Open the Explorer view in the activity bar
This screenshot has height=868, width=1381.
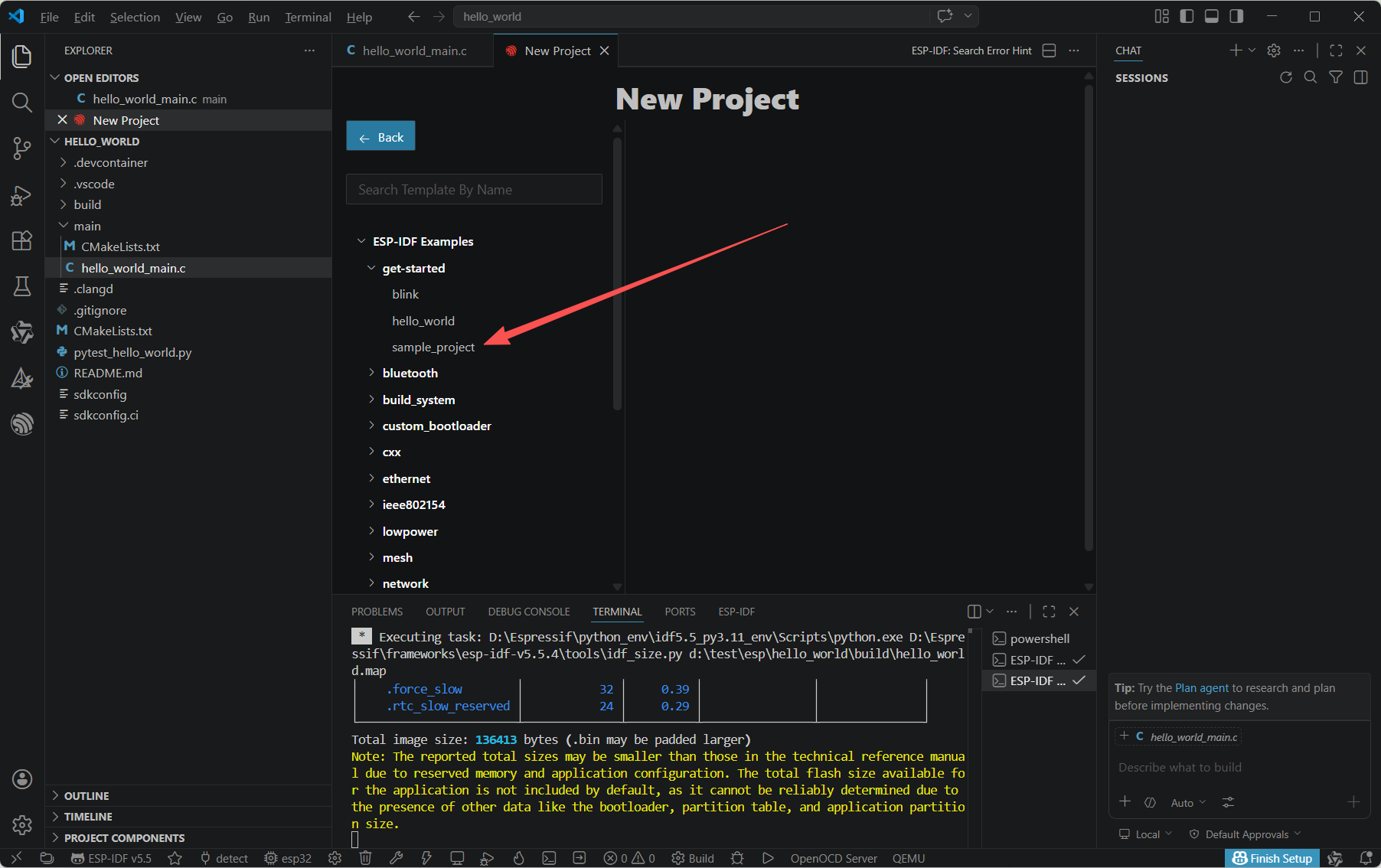22,56
